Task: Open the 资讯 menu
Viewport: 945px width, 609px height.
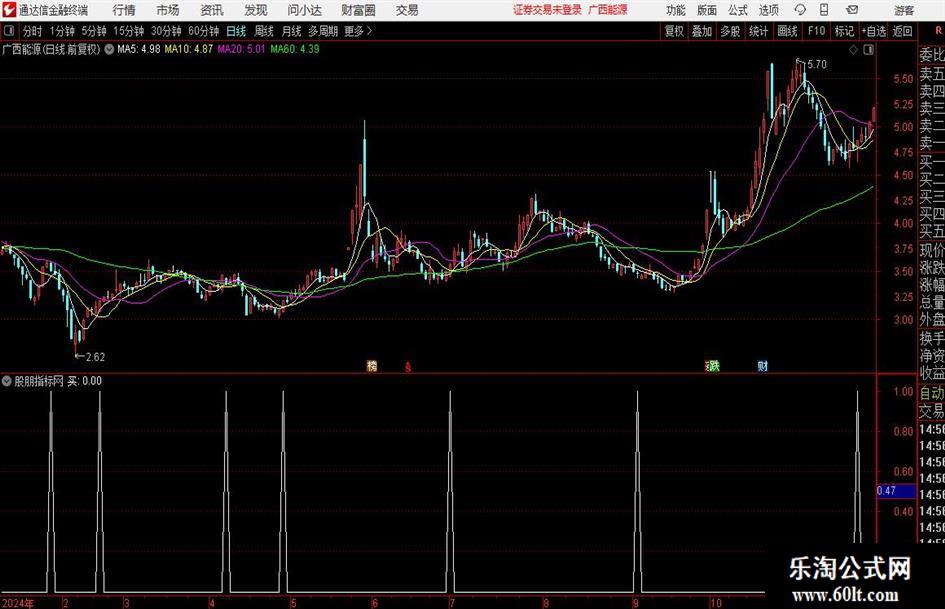Action: tap(212, 10)
